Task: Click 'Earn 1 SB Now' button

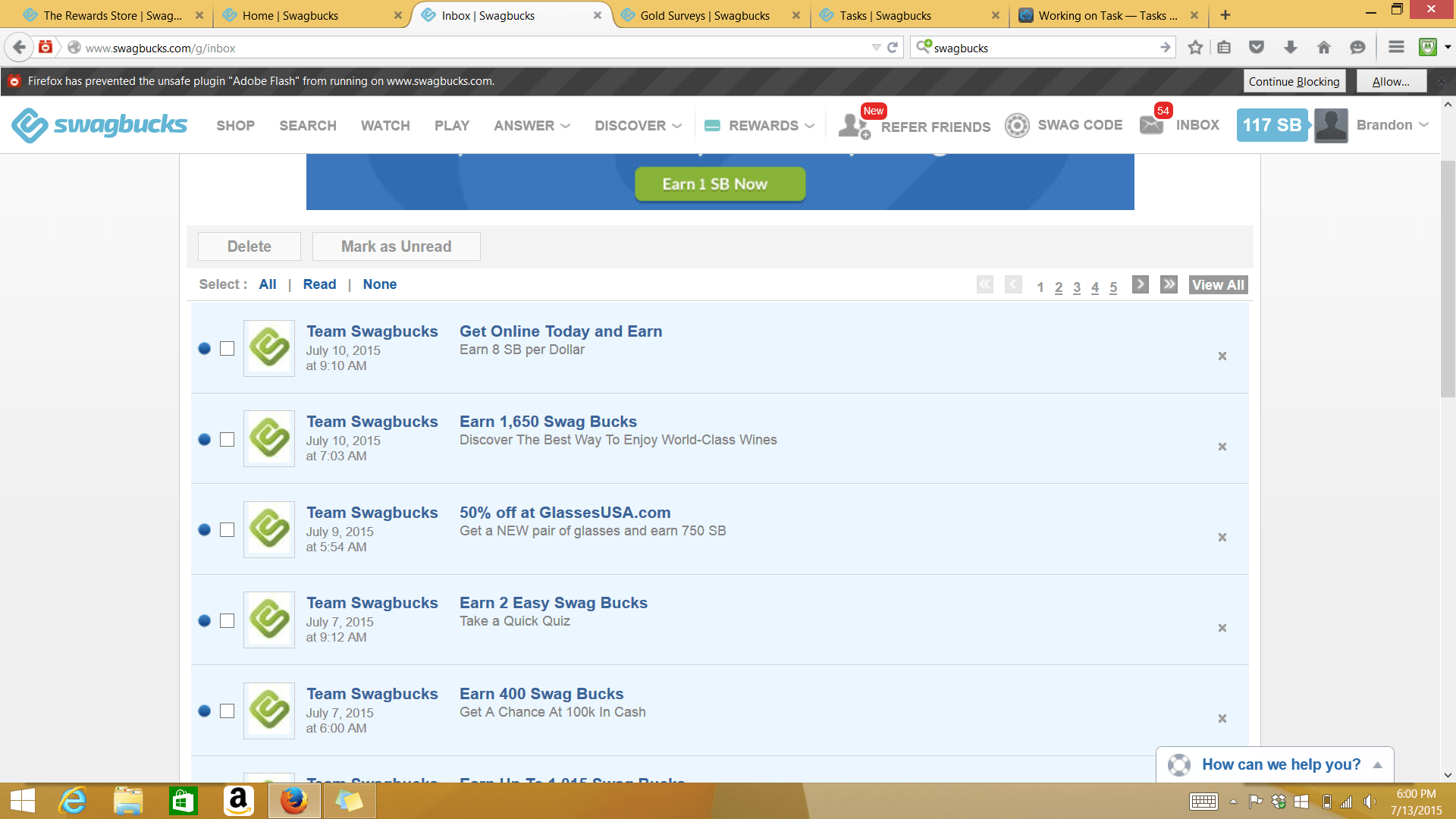Action: pos(720,184)
